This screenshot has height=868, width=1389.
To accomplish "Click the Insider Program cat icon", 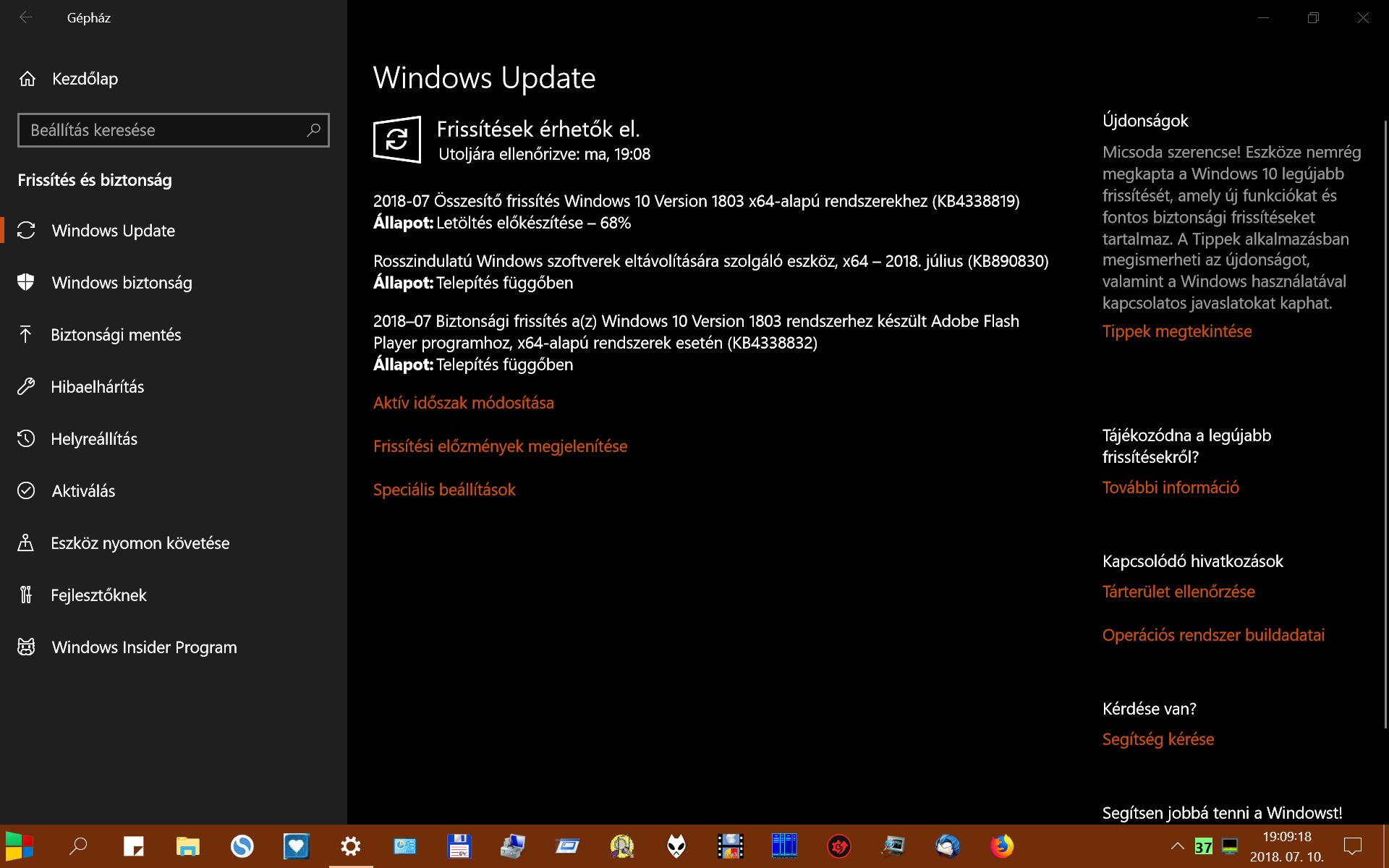I will point(26,647).
